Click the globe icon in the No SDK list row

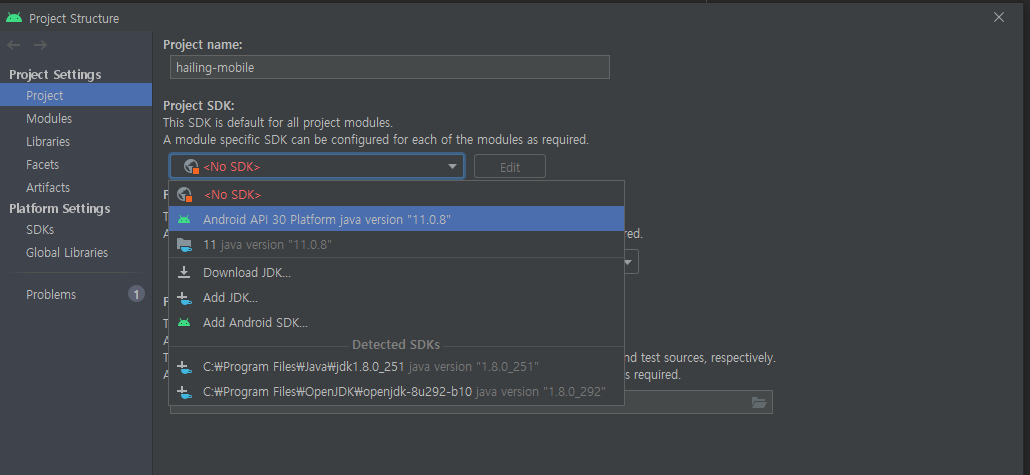click(x=184, y=194)
